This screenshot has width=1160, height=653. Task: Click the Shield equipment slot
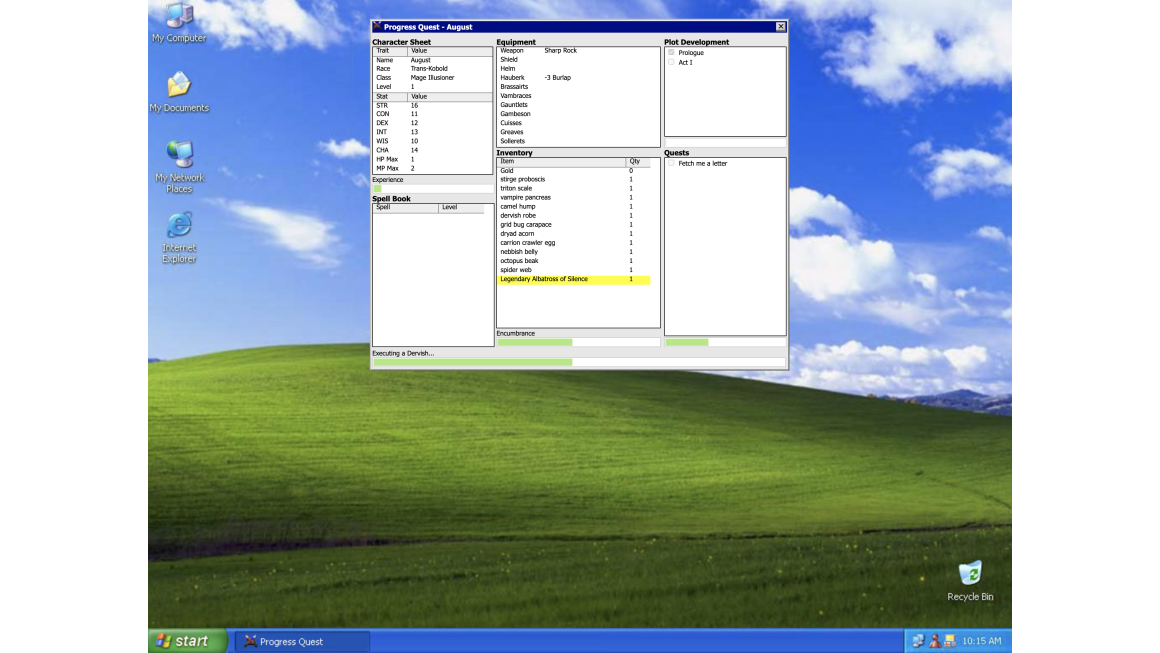(578, 60)
